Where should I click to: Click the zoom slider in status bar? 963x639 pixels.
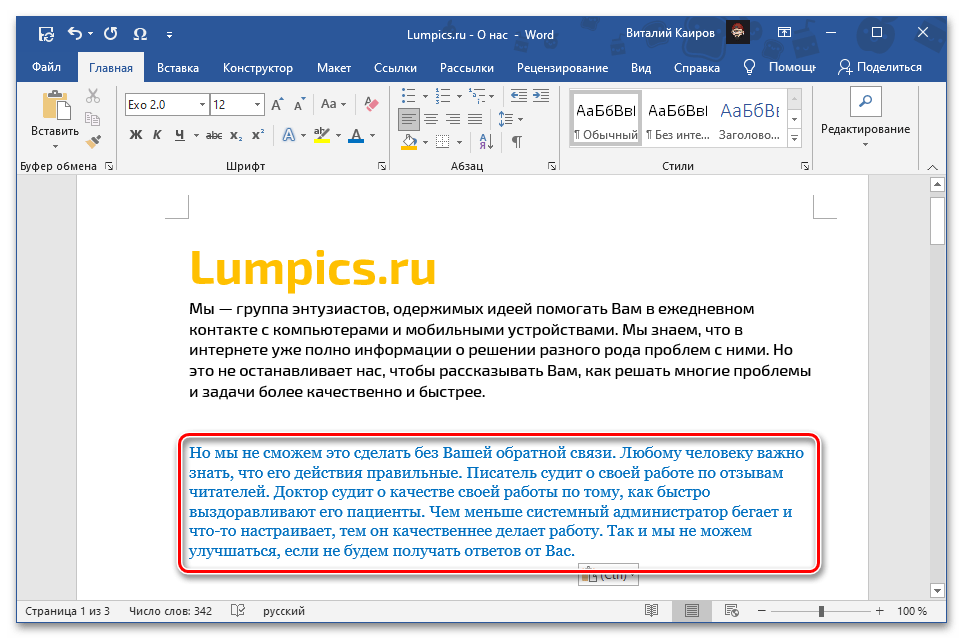(x=821, y=611)
